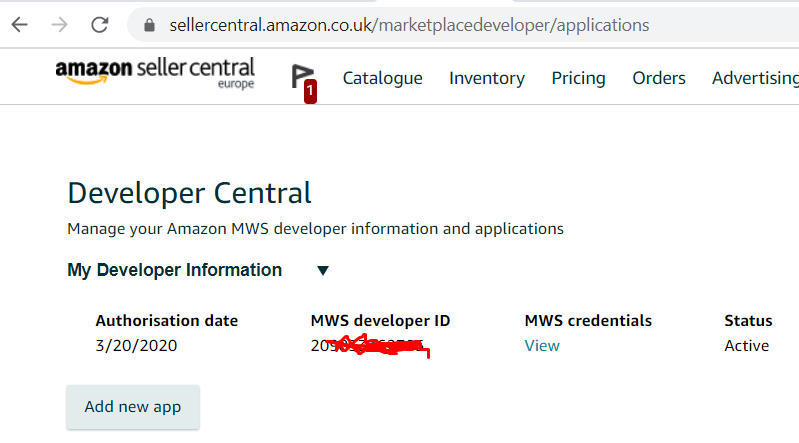
Task: Click the Add new app button
Action: 133,407
